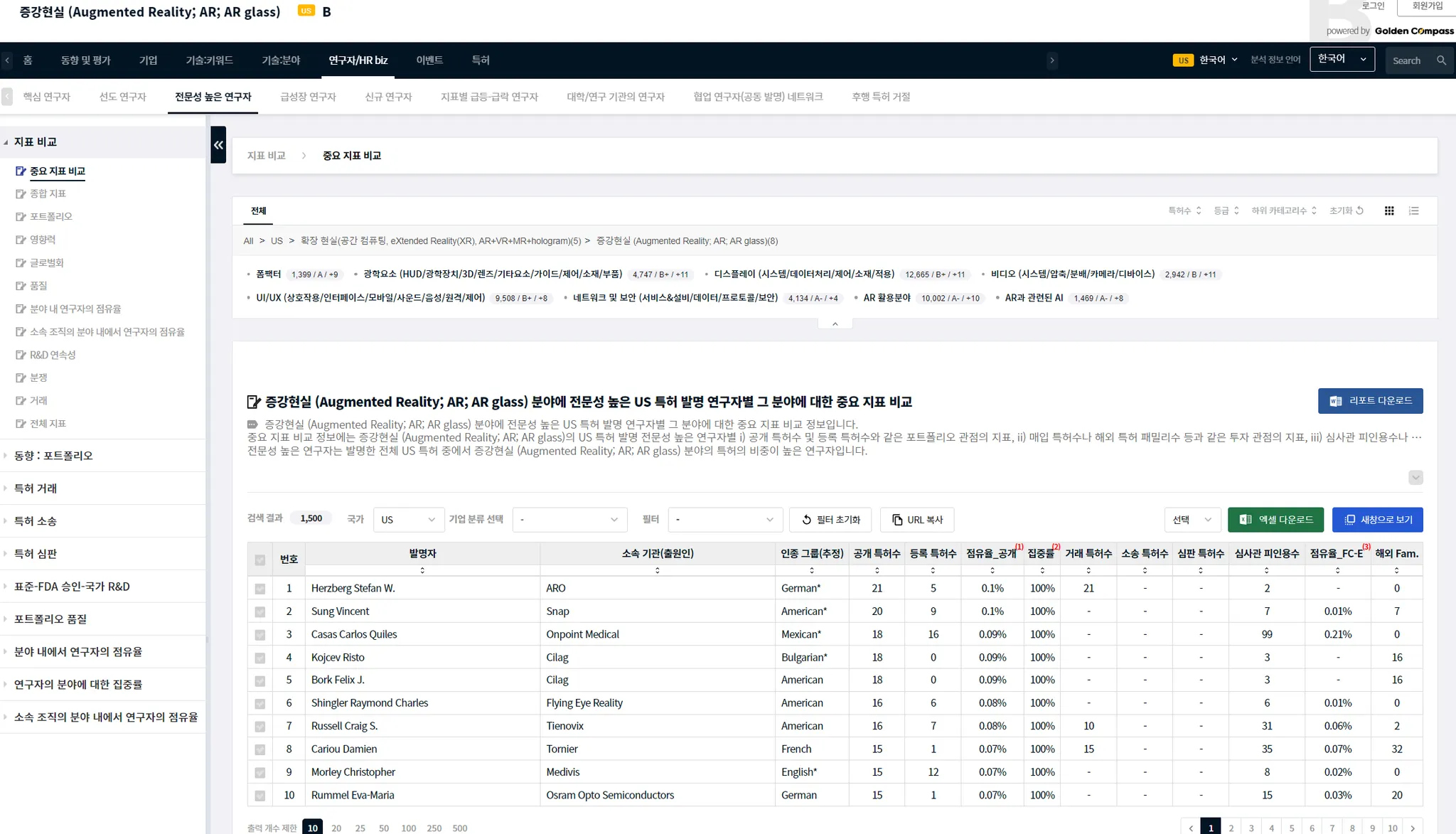1456x834 pixels.
Task: Click the 초기화 reset icon
Action: coord(1359,210)
